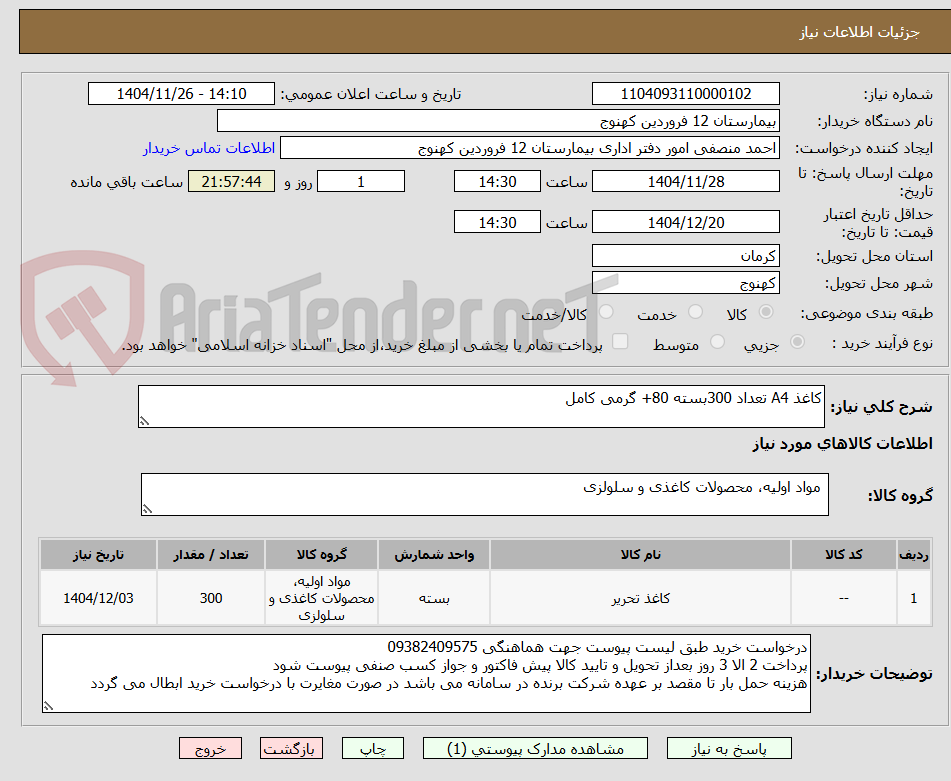Click the کد کالا column header
This screenshot has width=951, height=781.
(844, 554)
